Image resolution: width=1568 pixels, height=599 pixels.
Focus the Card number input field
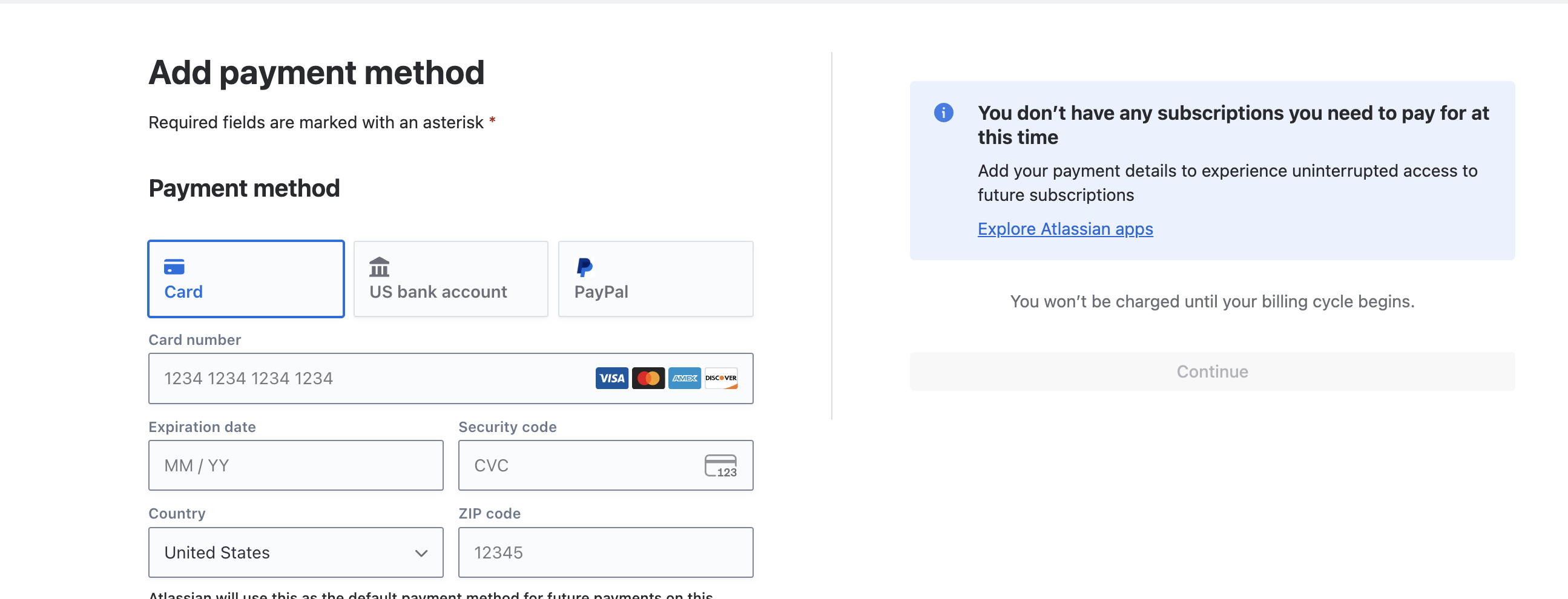(451, 378)
